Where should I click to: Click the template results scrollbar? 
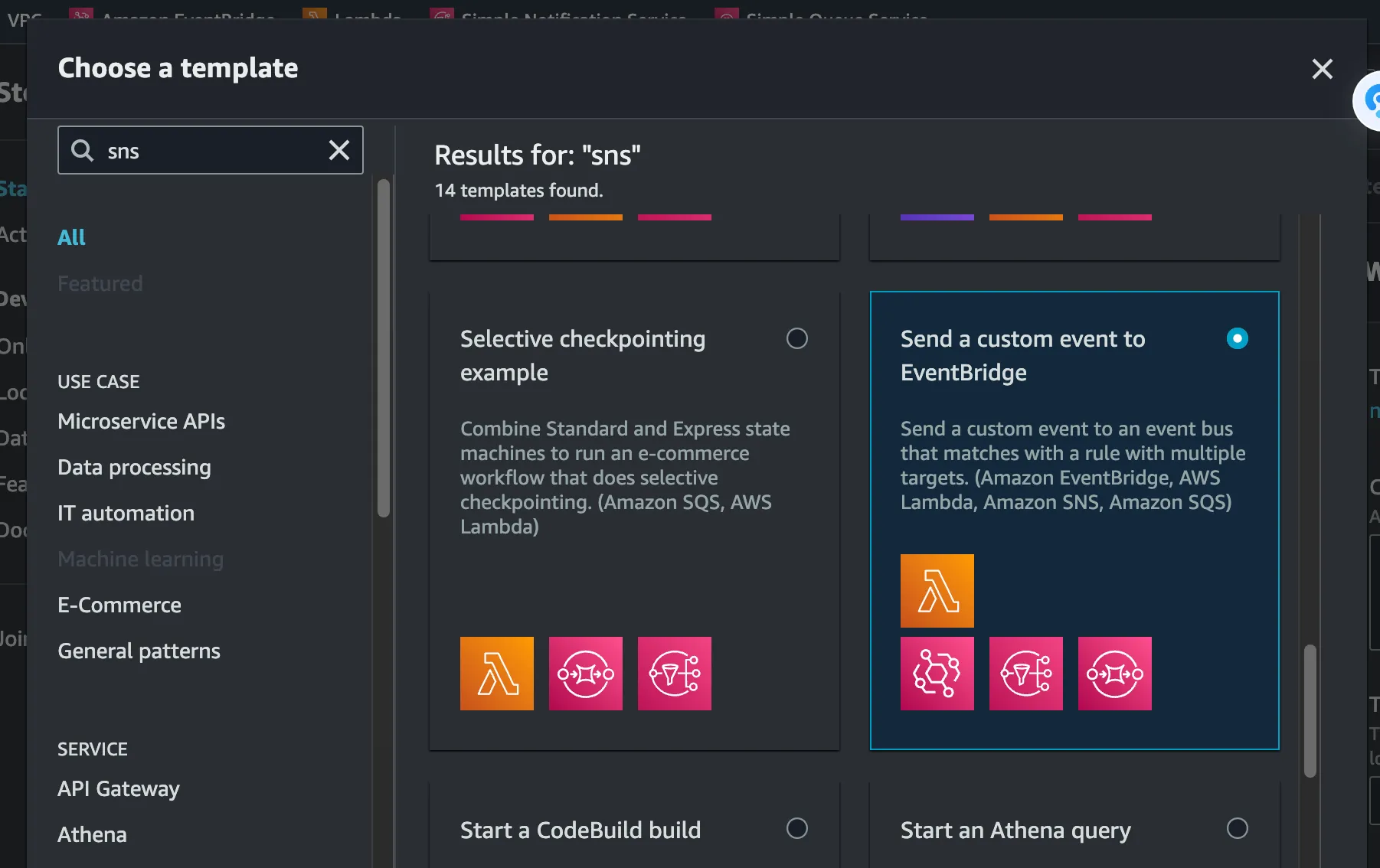pos(1310,711)
